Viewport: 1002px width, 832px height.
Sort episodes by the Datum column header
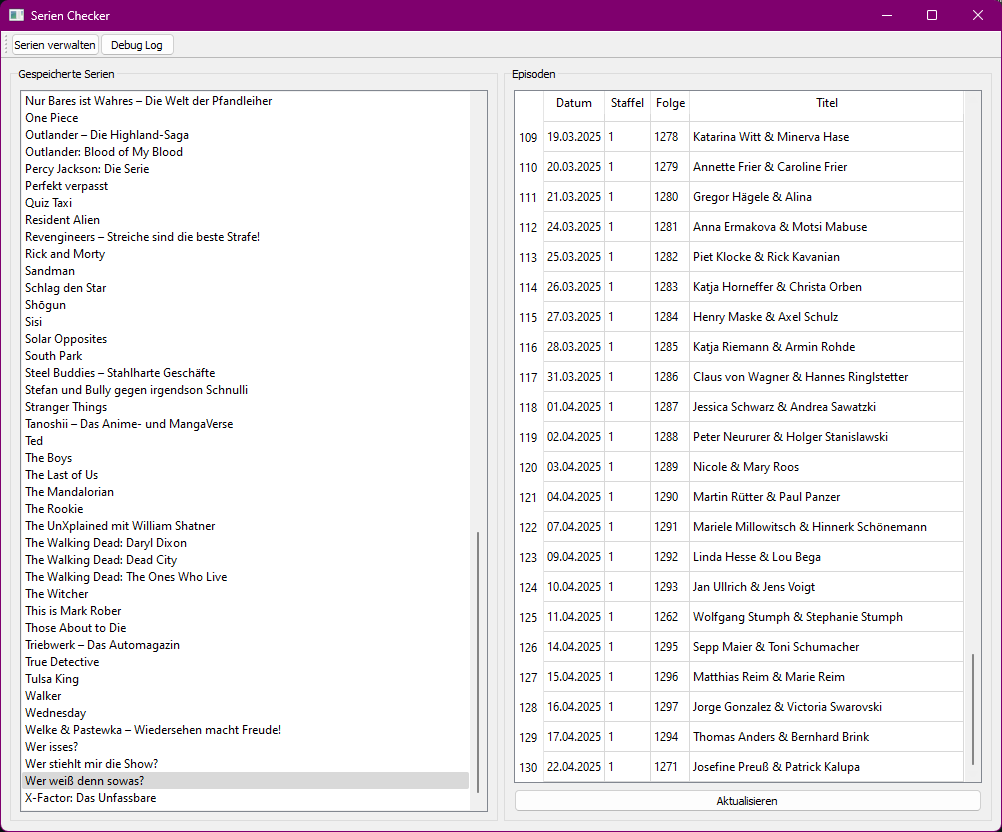pos(574,103)
